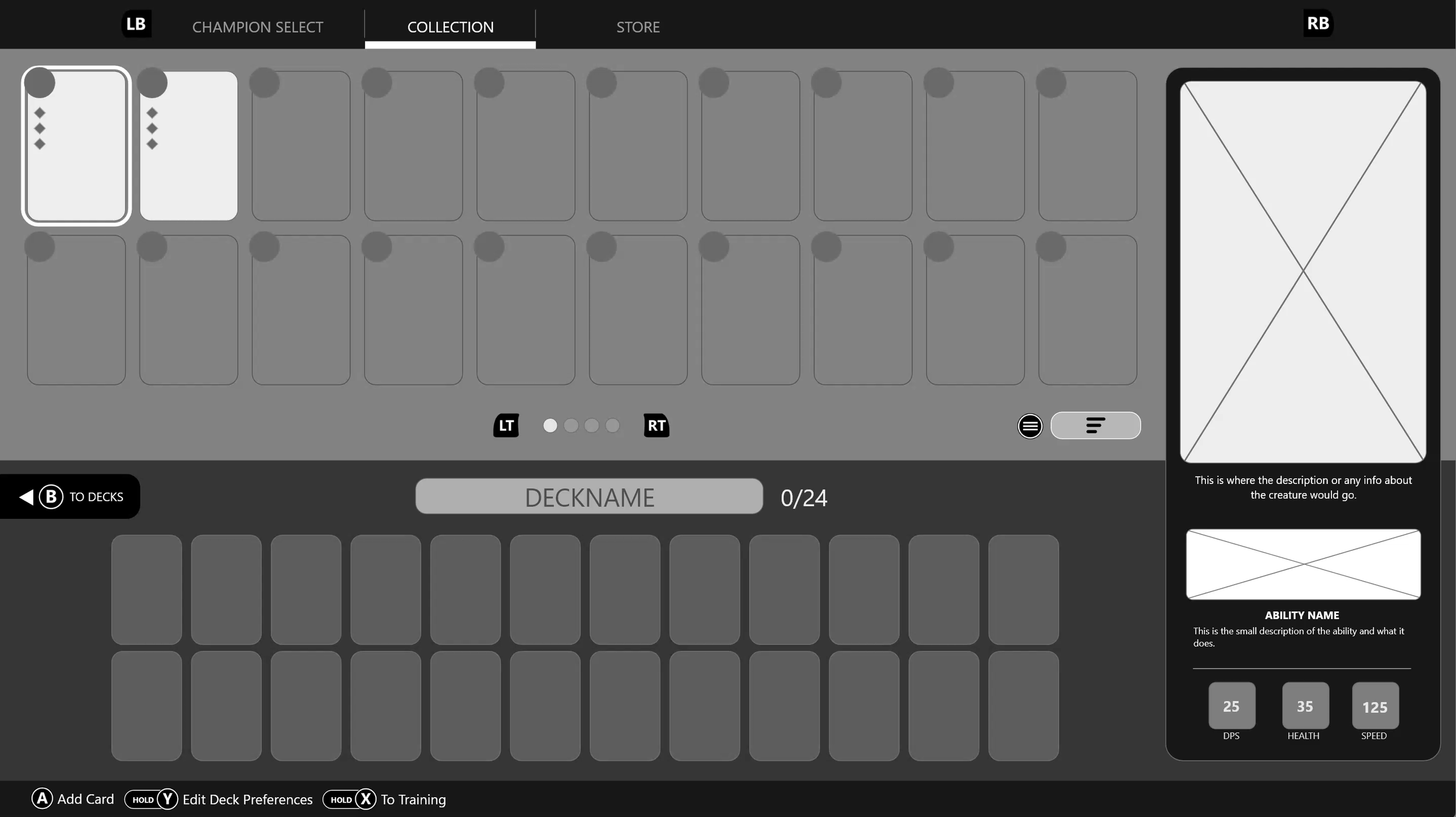The width and height of the screenshot is (1456, 817).
Task: Click the fourth pagination dot
Action: (612, 426)
